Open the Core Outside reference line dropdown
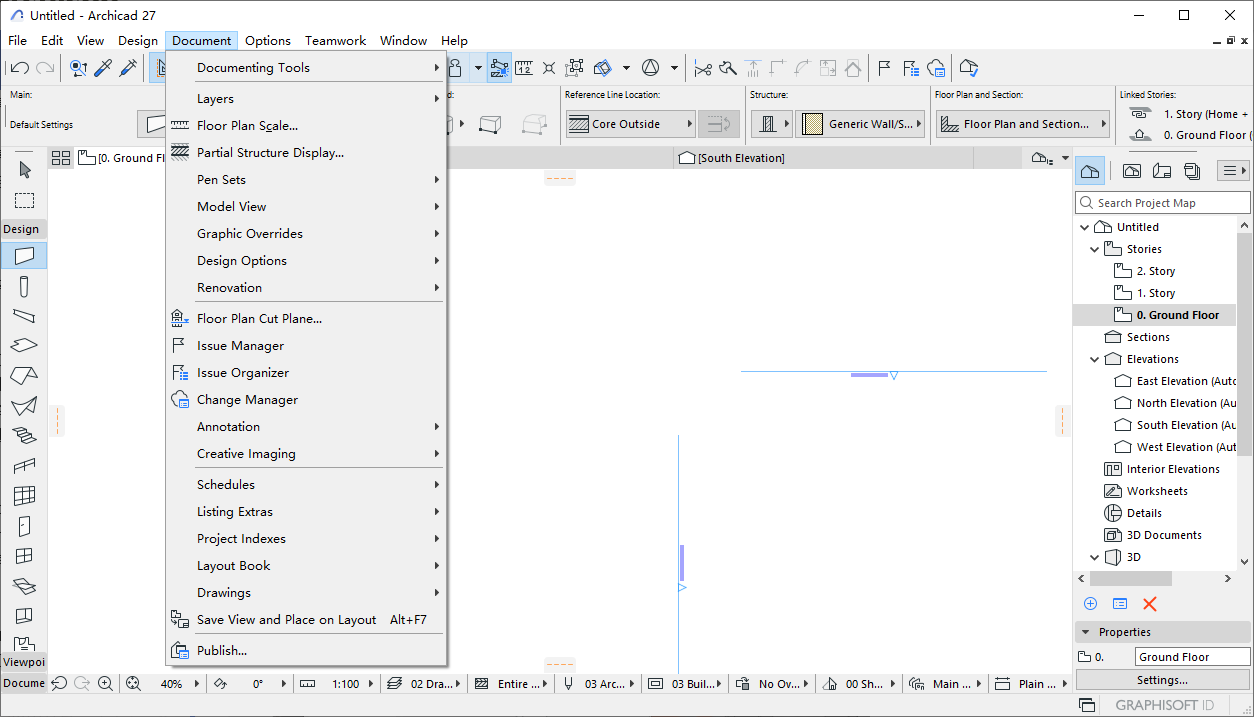 pos(631,124)
